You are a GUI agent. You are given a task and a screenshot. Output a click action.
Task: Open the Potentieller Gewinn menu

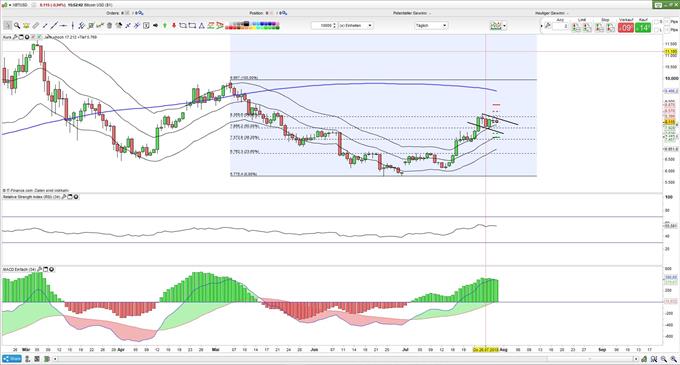pyautogui.click(x=412, y=13)
